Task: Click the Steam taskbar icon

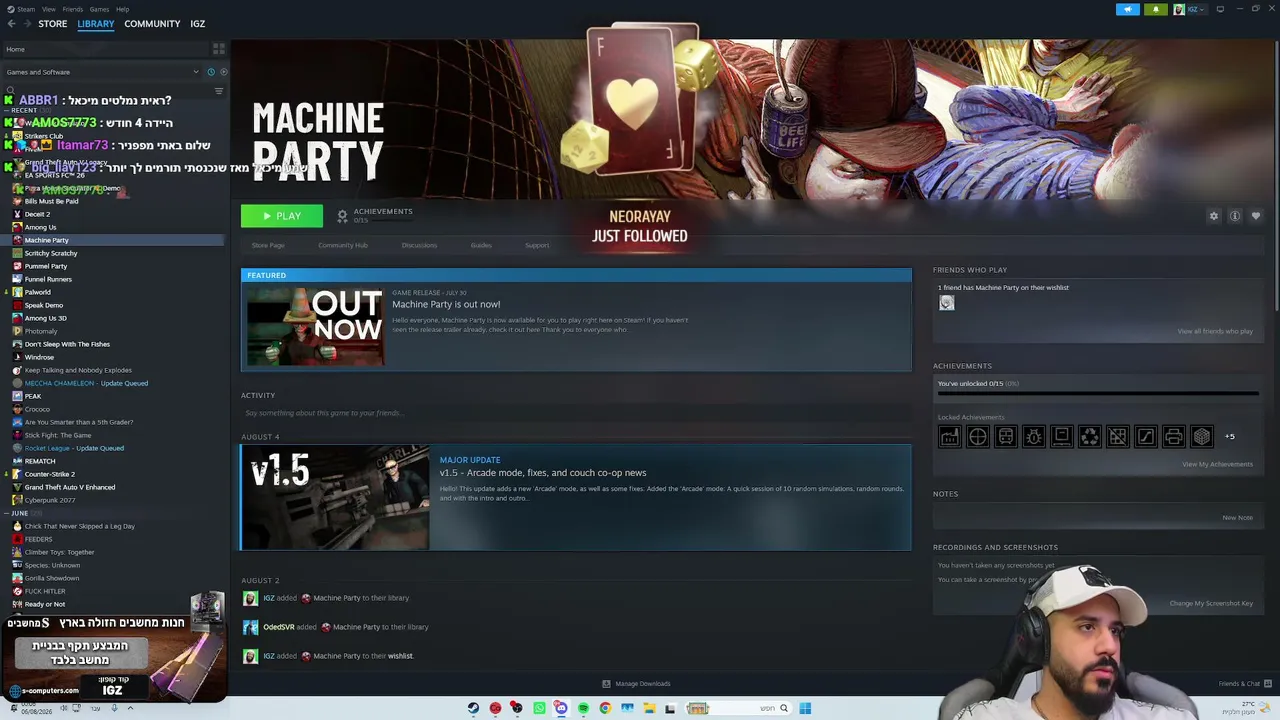Action: tap(473, 708)
